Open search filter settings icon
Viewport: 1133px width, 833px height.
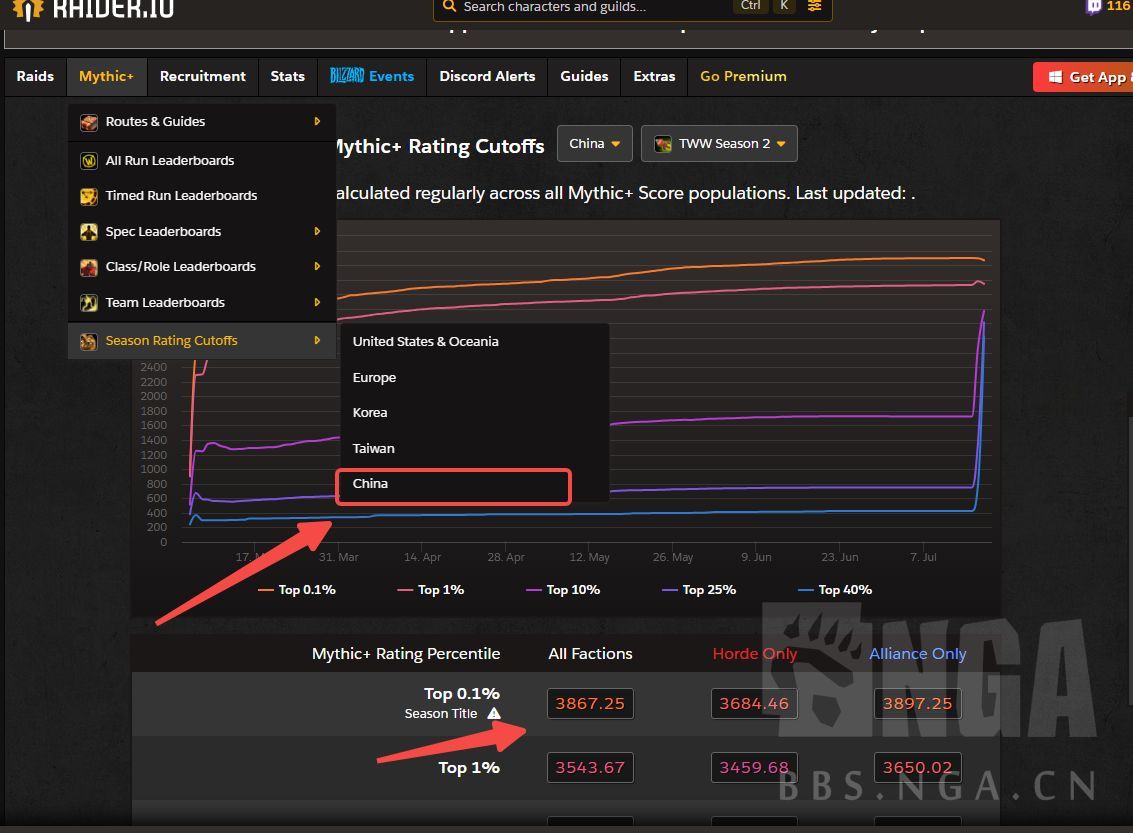pos(815,7)
